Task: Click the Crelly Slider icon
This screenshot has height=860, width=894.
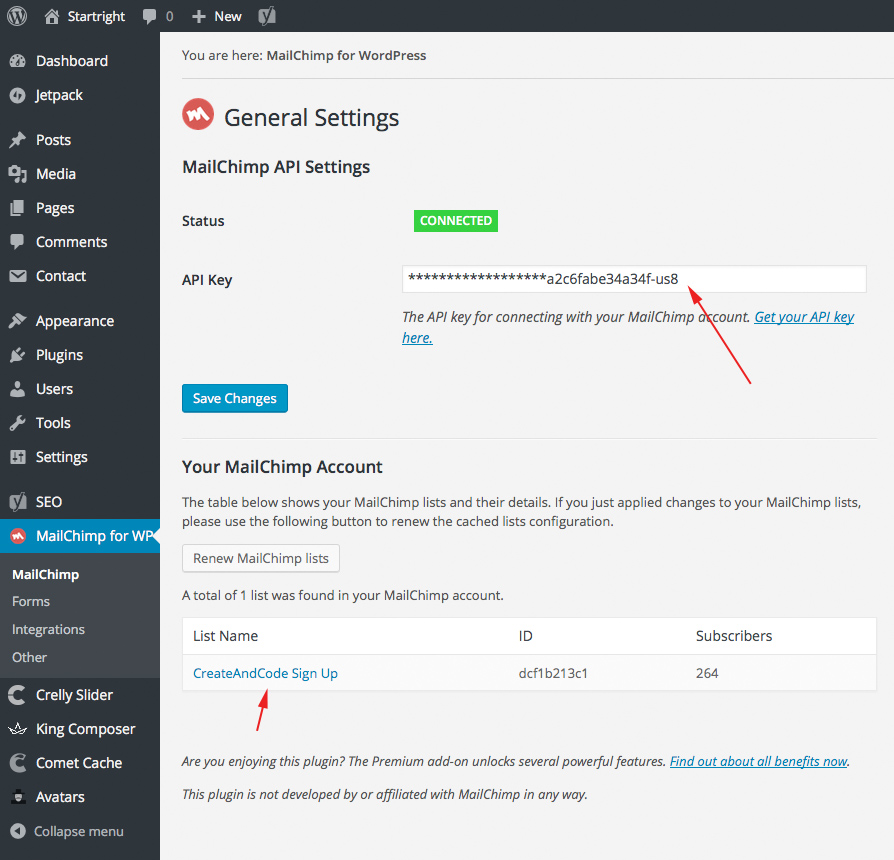Action: pos(18,695)
